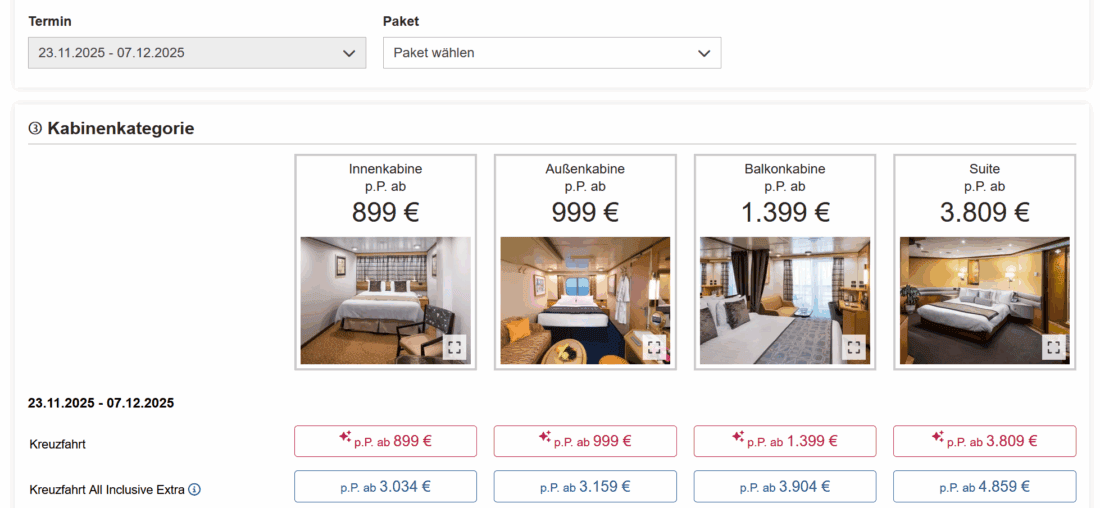Click the chevron arrow in the Paket field
Viewport: 1100px width, 508px height.
[x=703, y=53]
